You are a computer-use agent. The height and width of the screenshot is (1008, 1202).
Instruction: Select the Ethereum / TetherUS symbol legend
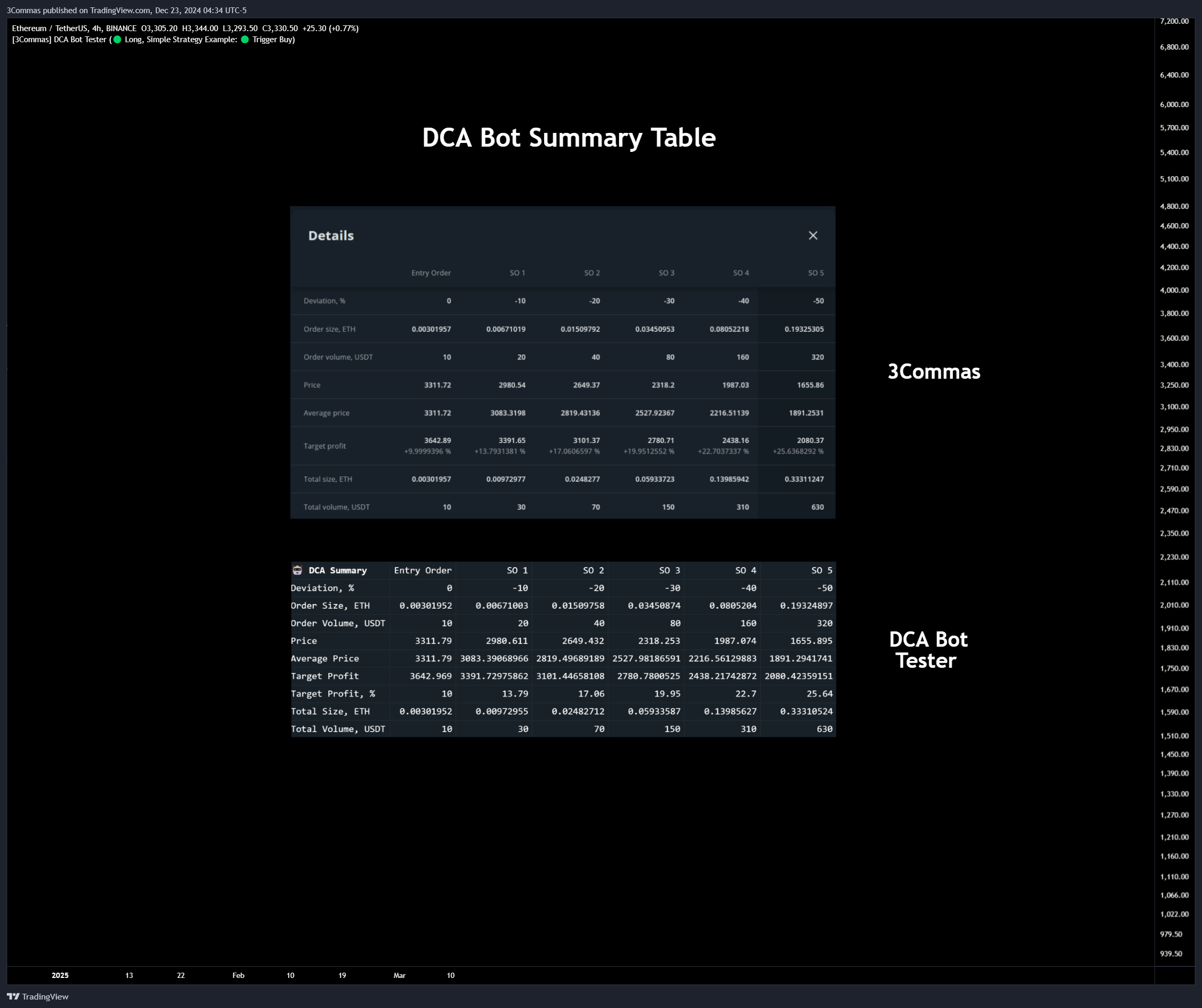click(x=74, y=28)
